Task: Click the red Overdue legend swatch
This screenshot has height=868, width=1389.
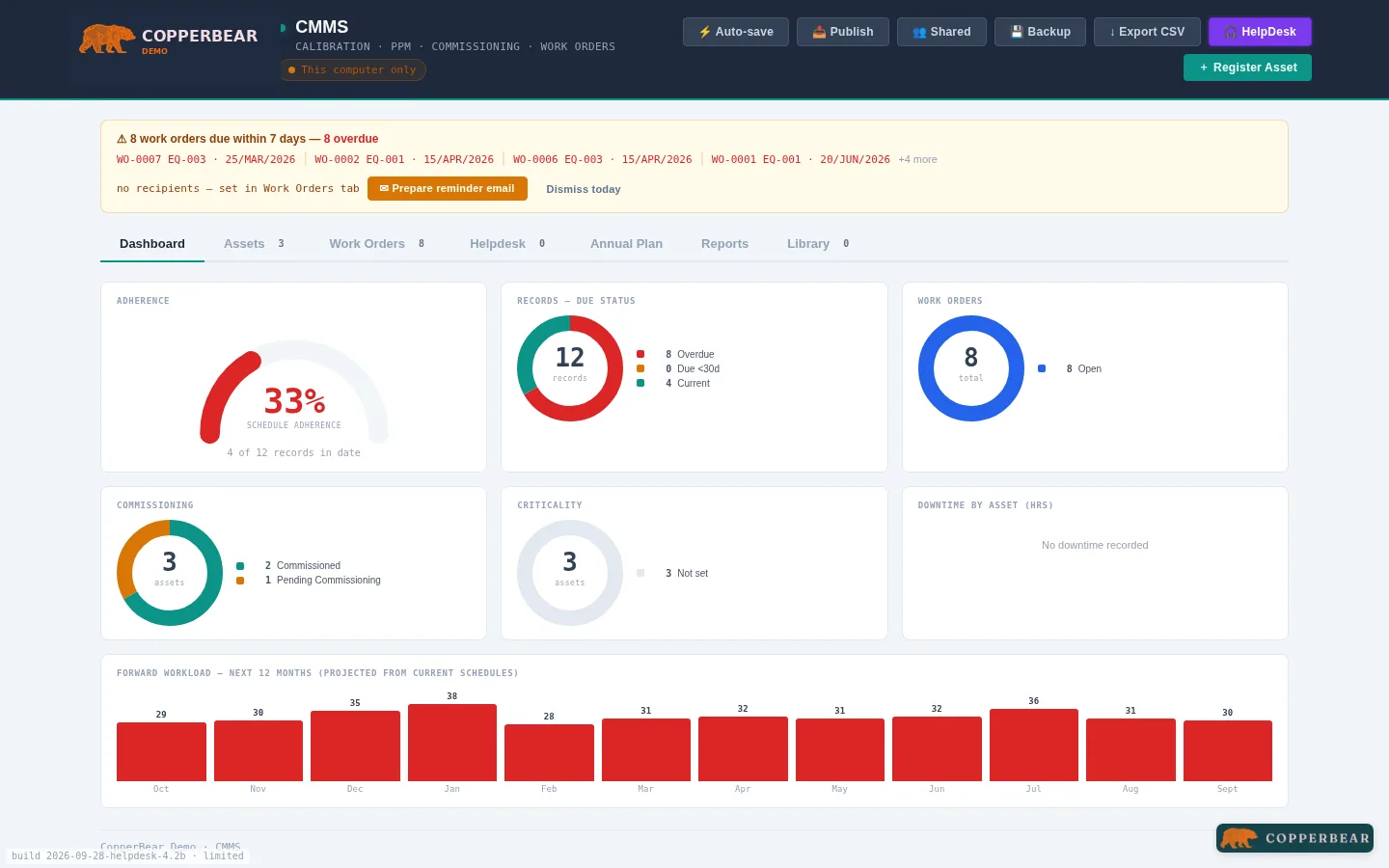Action: point(640,354)
